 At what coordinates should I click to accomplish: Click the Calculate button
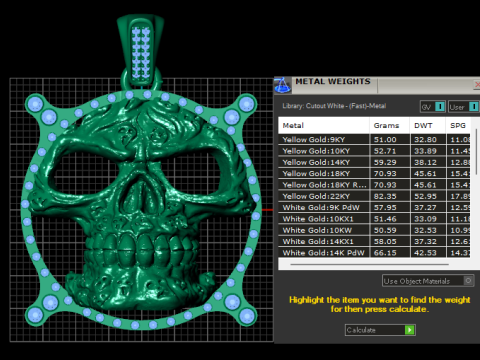point(380,330)
